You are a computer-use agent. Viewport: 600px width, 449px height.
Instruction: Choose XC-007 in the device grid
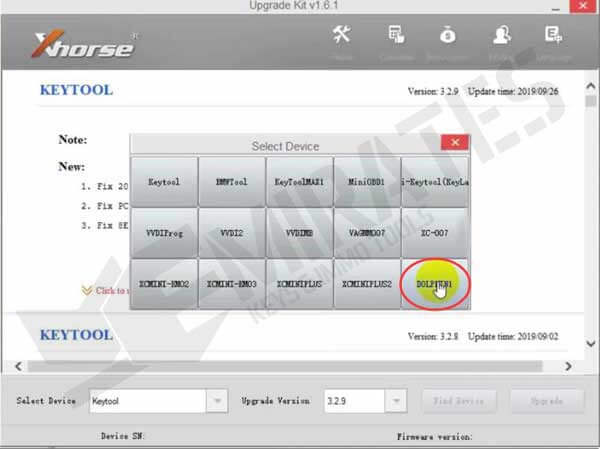tap(435, 232)
